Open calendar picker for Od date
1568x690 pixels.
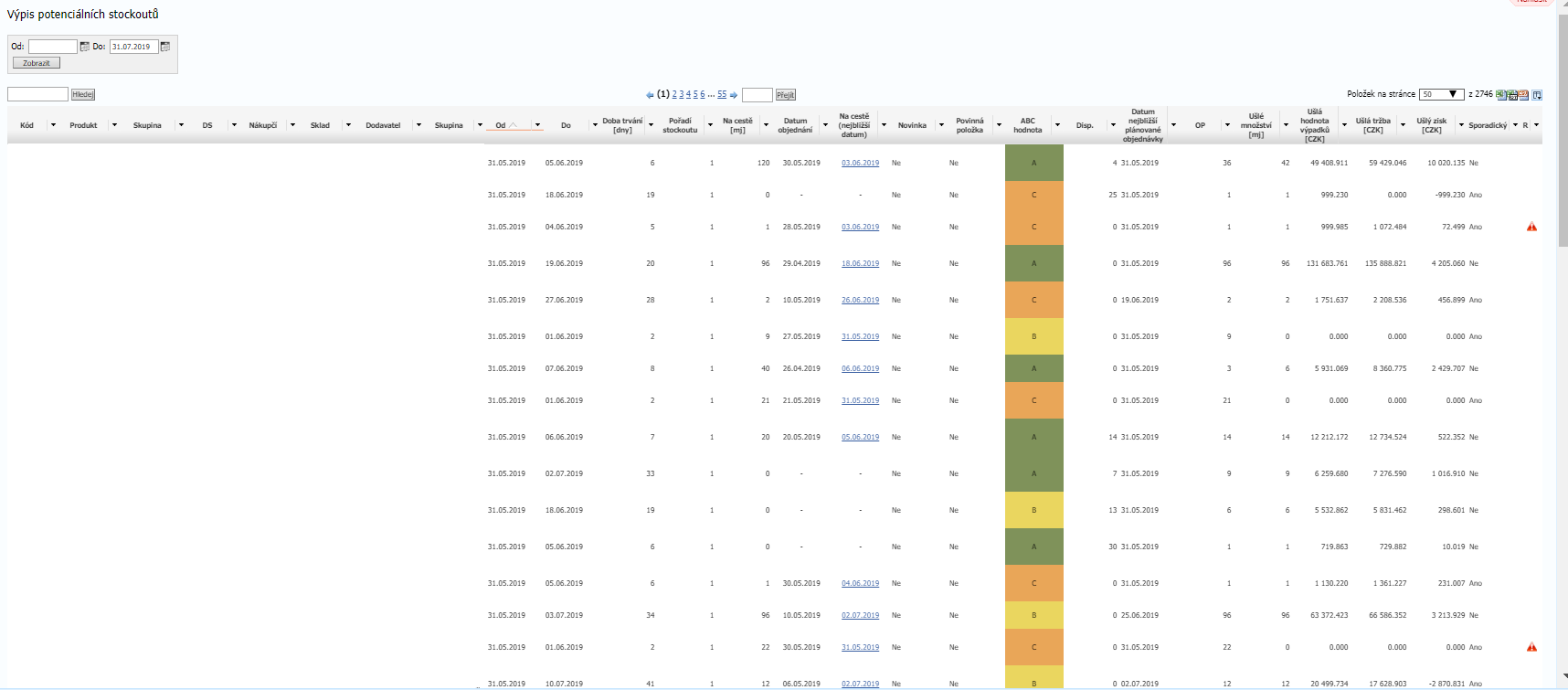[x=85, y=47]
